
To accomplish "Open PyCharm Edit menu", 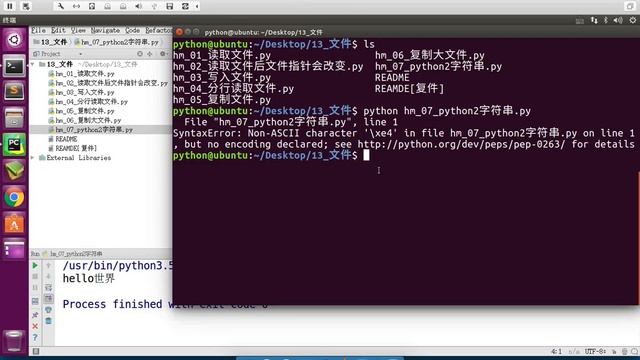I will (x=58, y=31).
